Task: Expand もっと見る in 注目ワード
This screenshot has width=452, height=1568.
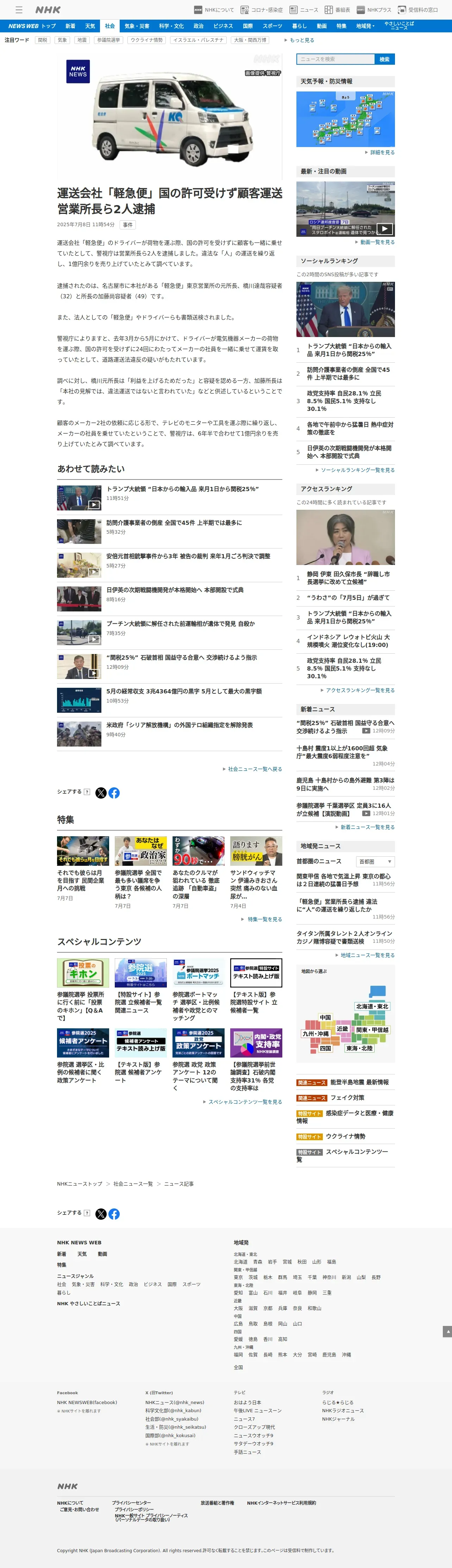Action: 299,40
